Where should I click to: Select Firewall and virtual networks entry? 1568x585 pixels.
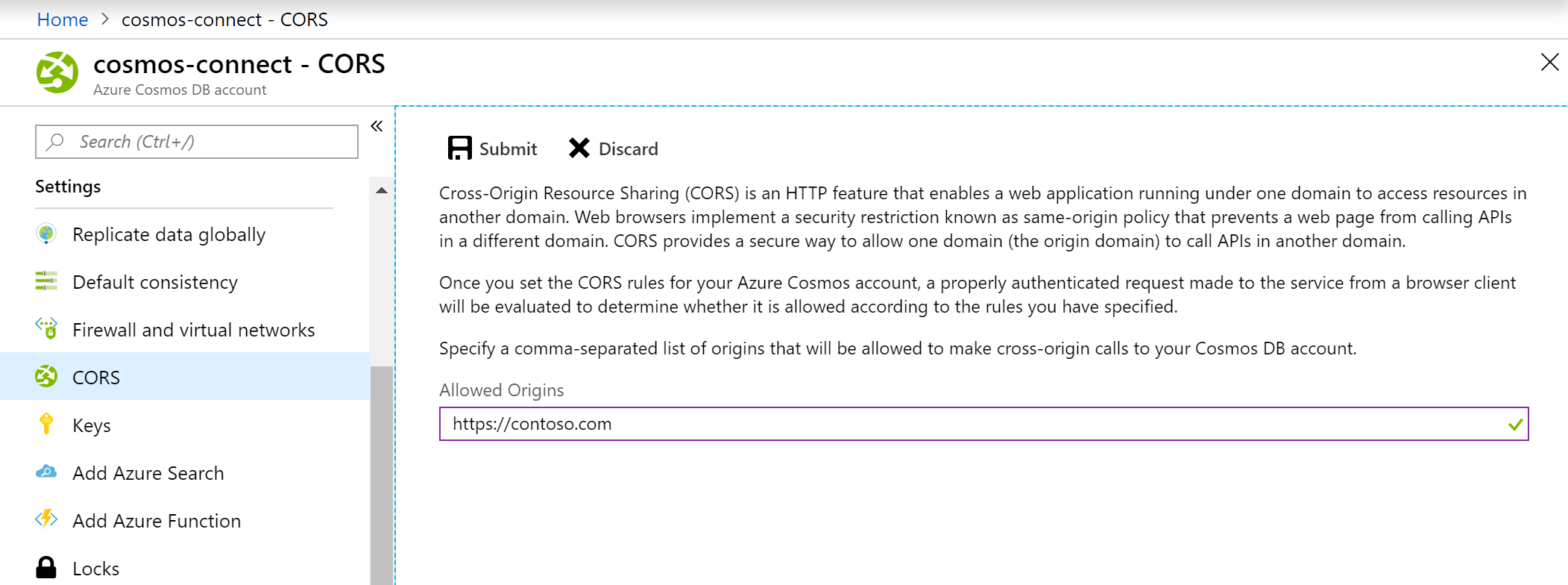[x=193, y=330]
